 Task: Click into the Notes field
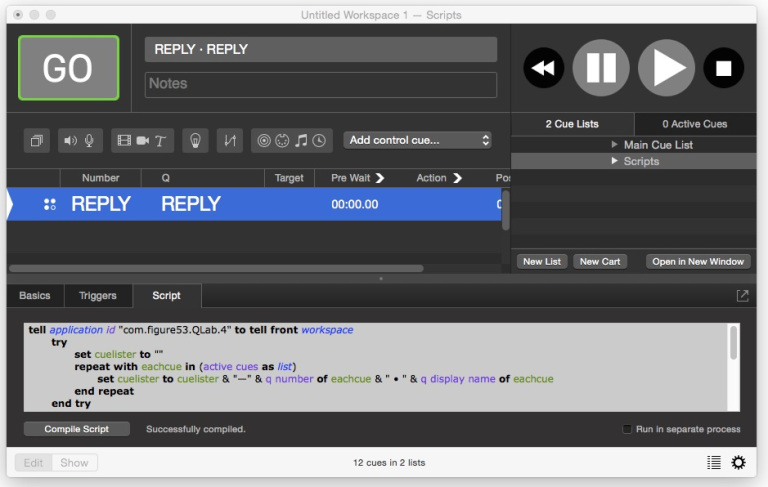pos(320,84)
